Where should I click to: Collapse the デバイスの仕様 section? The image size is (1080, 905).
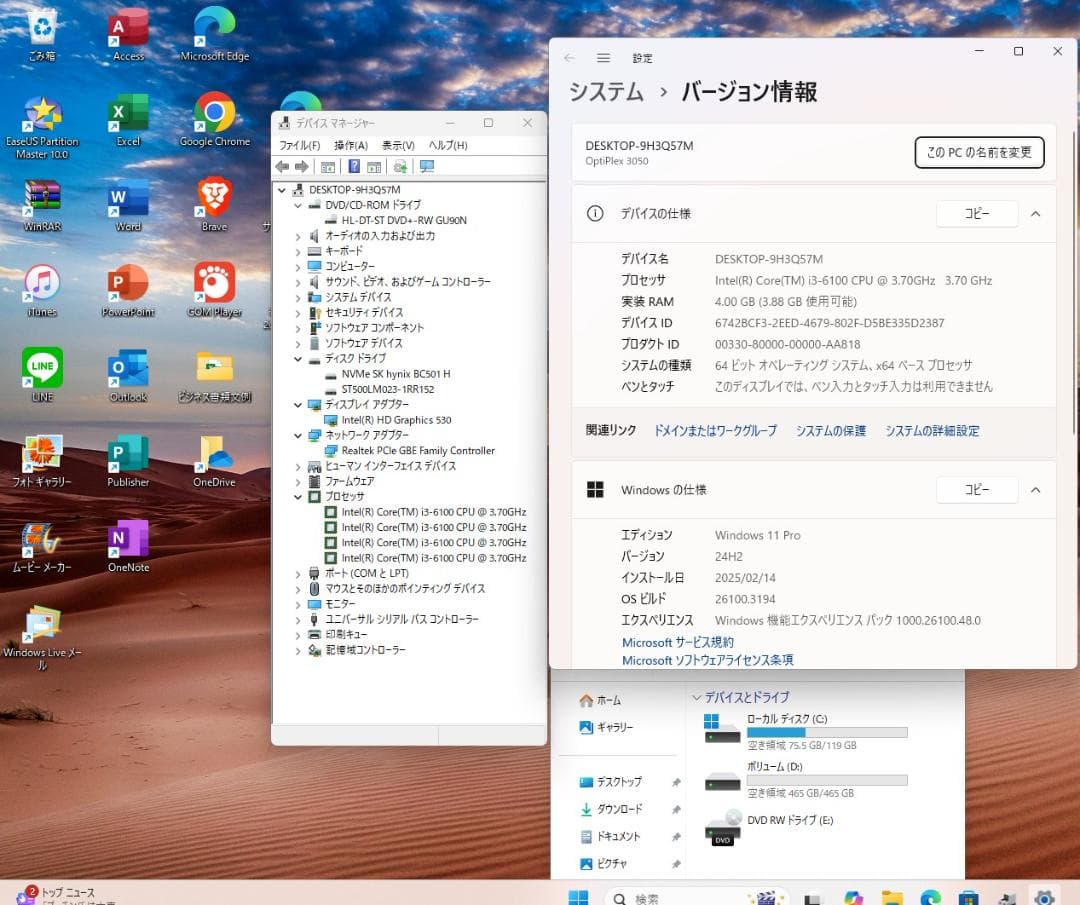1035,213
